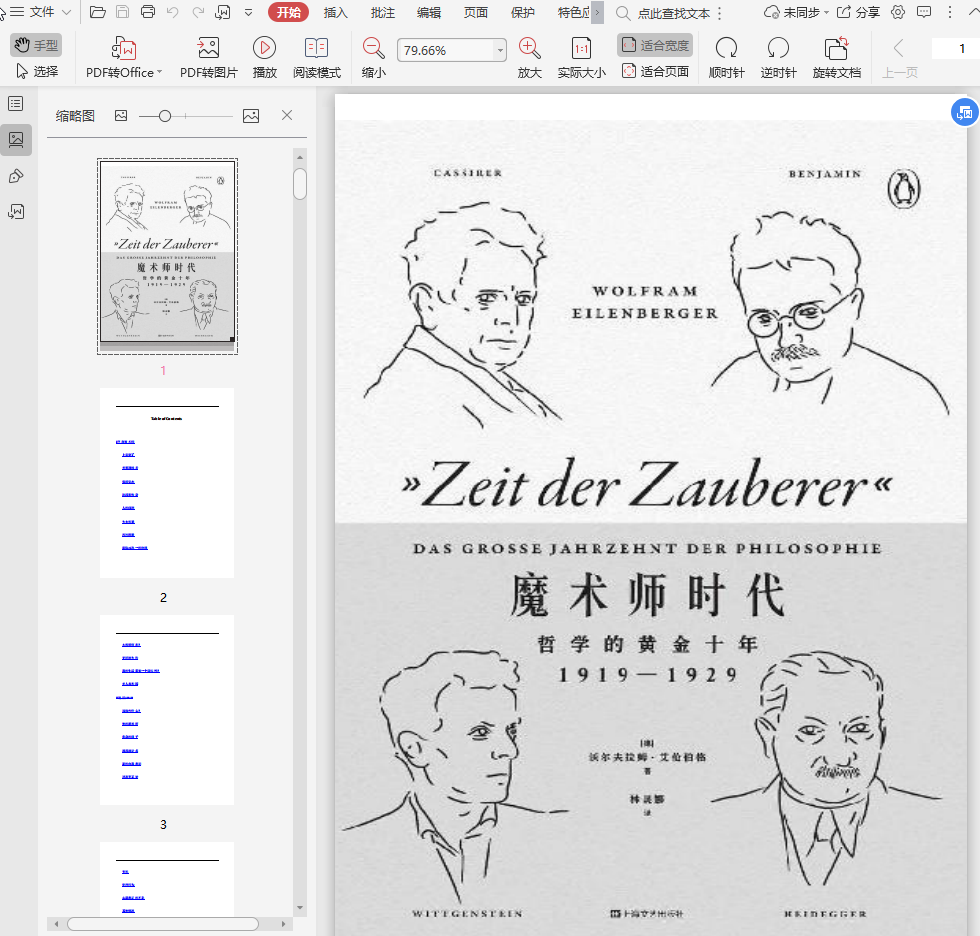Click 缩小 zoom out button
The image size is (980, 936).
tap(373, 57)
